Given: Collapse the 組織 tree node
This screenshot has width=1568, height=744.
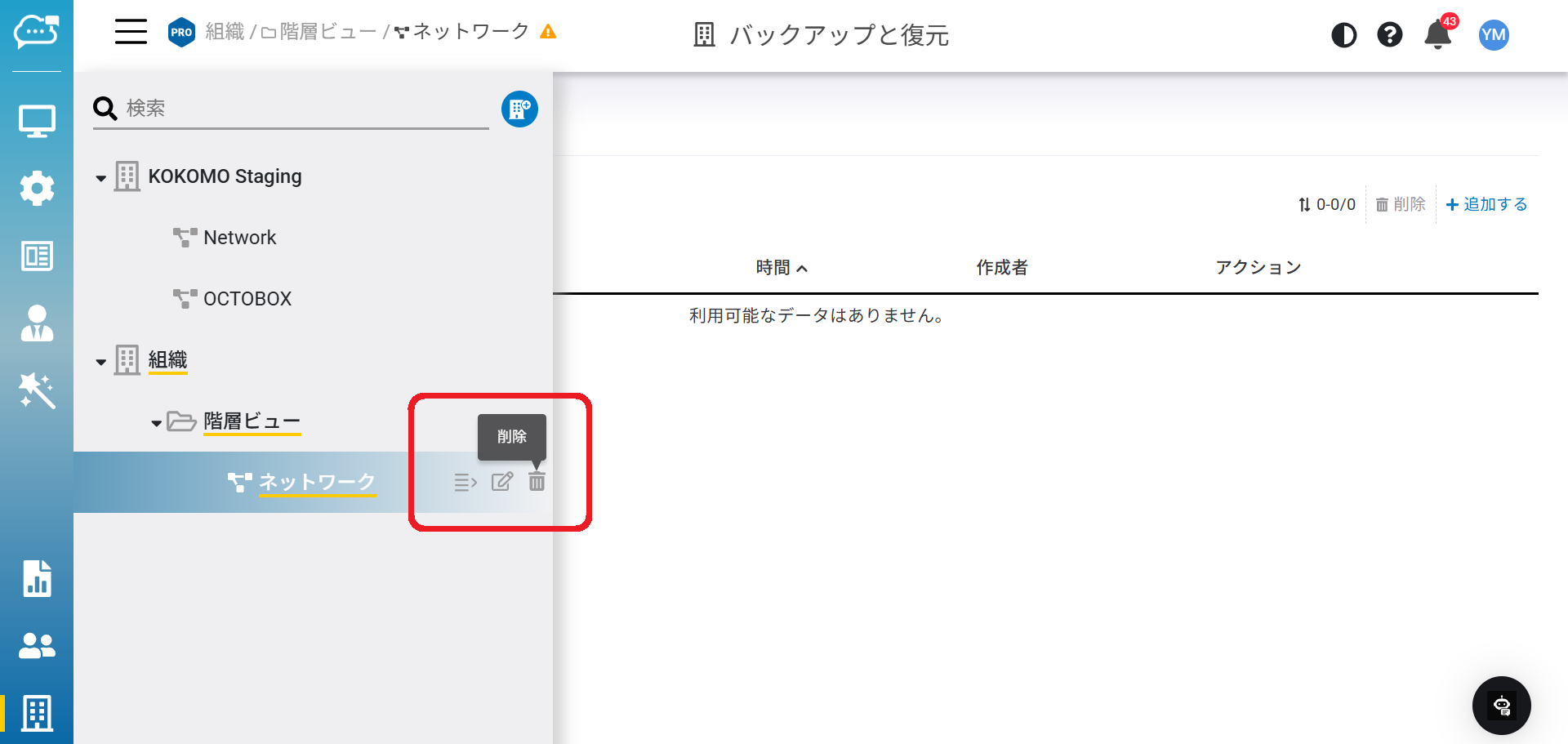Looking at the screenshot, I should [x=101, y=362].
